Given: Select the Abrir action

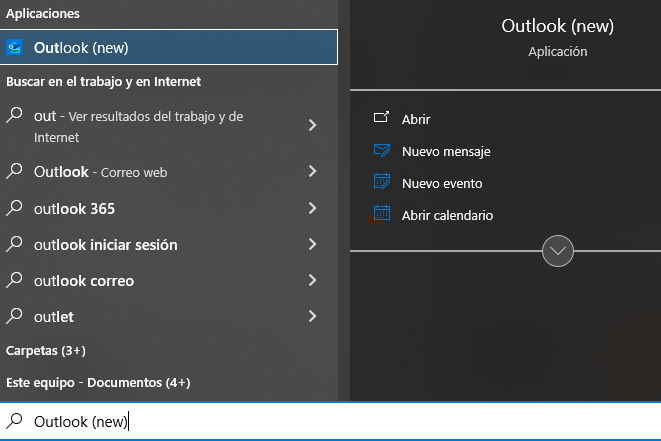Looking at the screenshot, I should (416, 119).
